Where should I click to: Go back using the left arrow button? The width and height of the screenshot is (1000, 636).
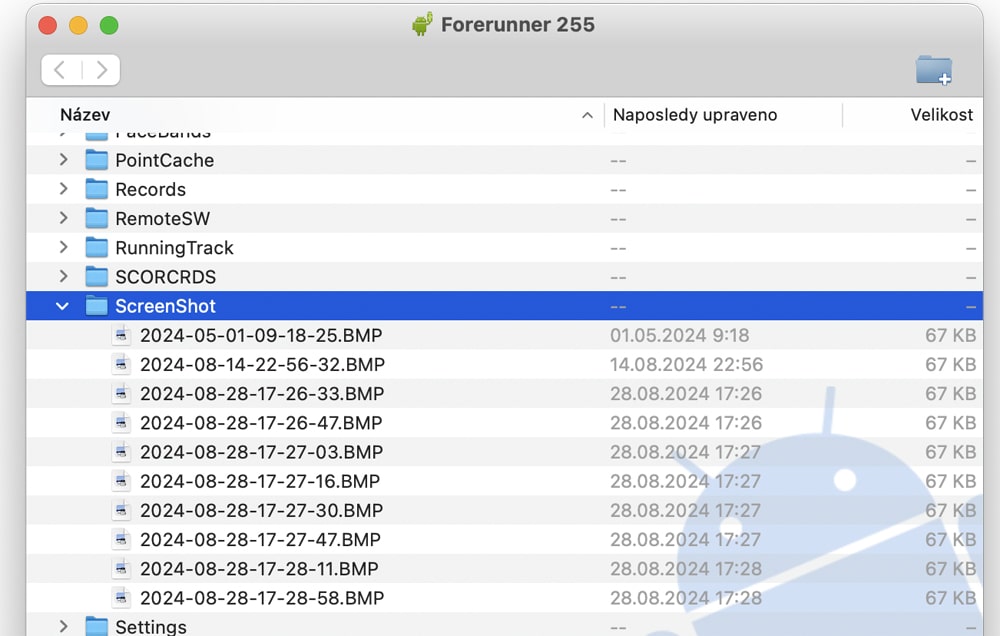60,70
